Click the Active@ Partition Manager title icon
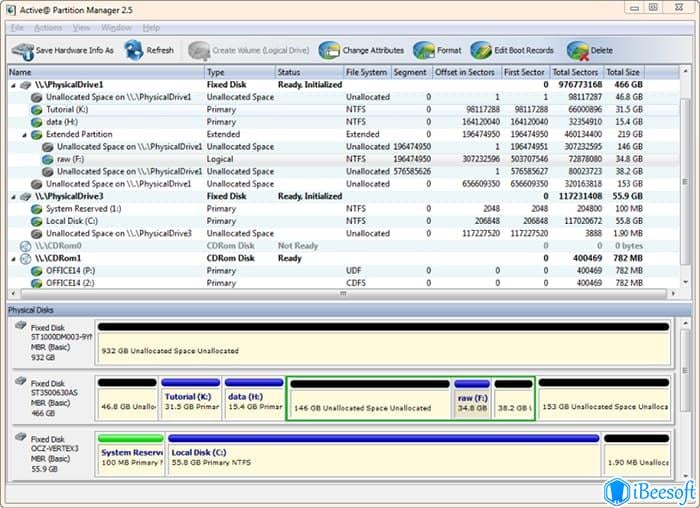Screen dimensions: 700x508 11,9
